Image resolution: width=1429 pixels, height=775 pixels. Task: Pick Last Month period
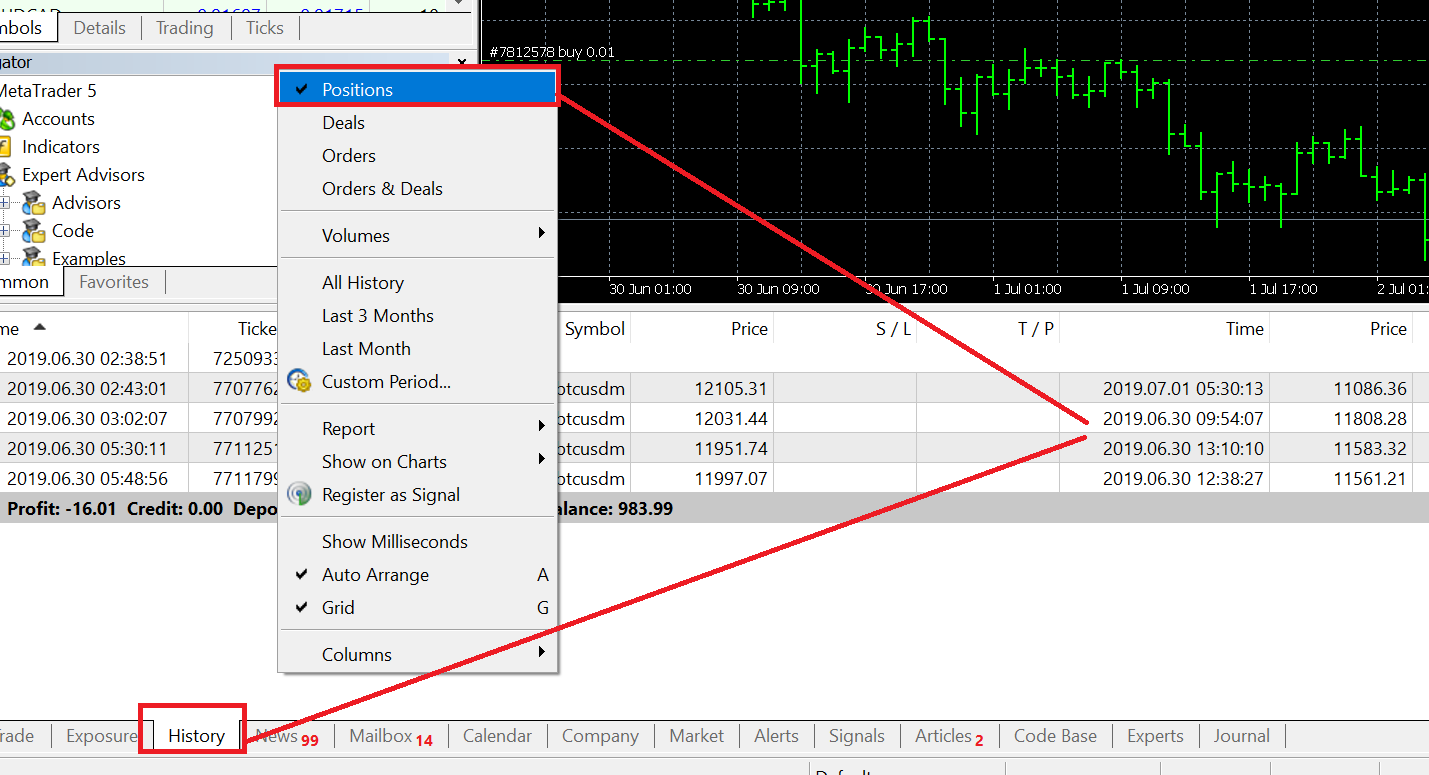(x=417, y=348)
